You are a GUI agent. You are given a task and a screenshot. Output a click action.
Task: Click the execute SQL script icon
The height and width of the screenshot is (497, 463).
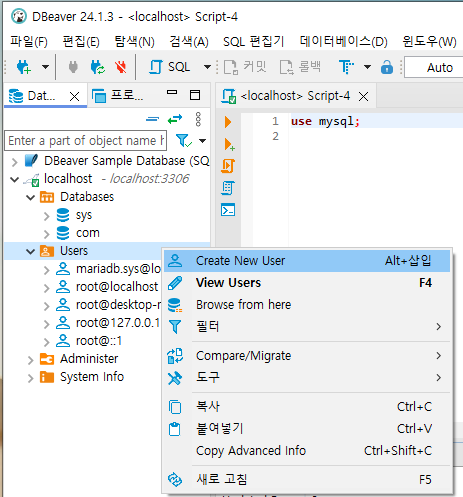tap(228, 166)
